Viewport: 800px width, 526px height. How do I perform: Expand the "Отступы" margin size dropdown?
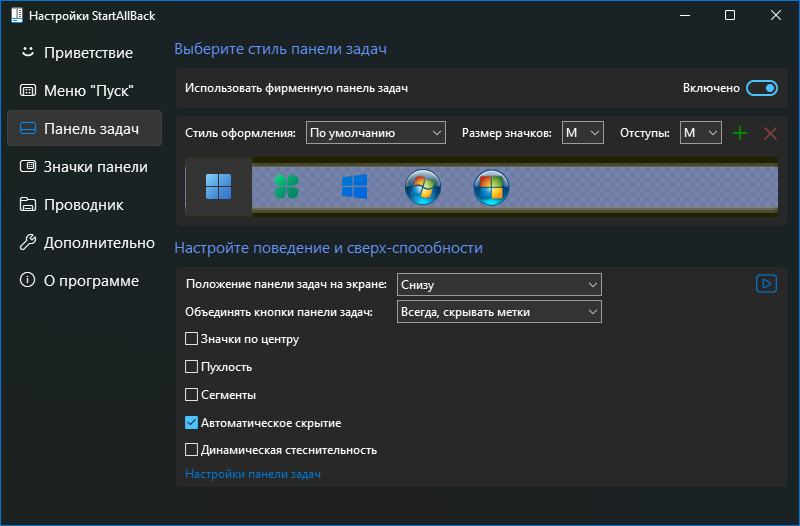coord(700,133)
